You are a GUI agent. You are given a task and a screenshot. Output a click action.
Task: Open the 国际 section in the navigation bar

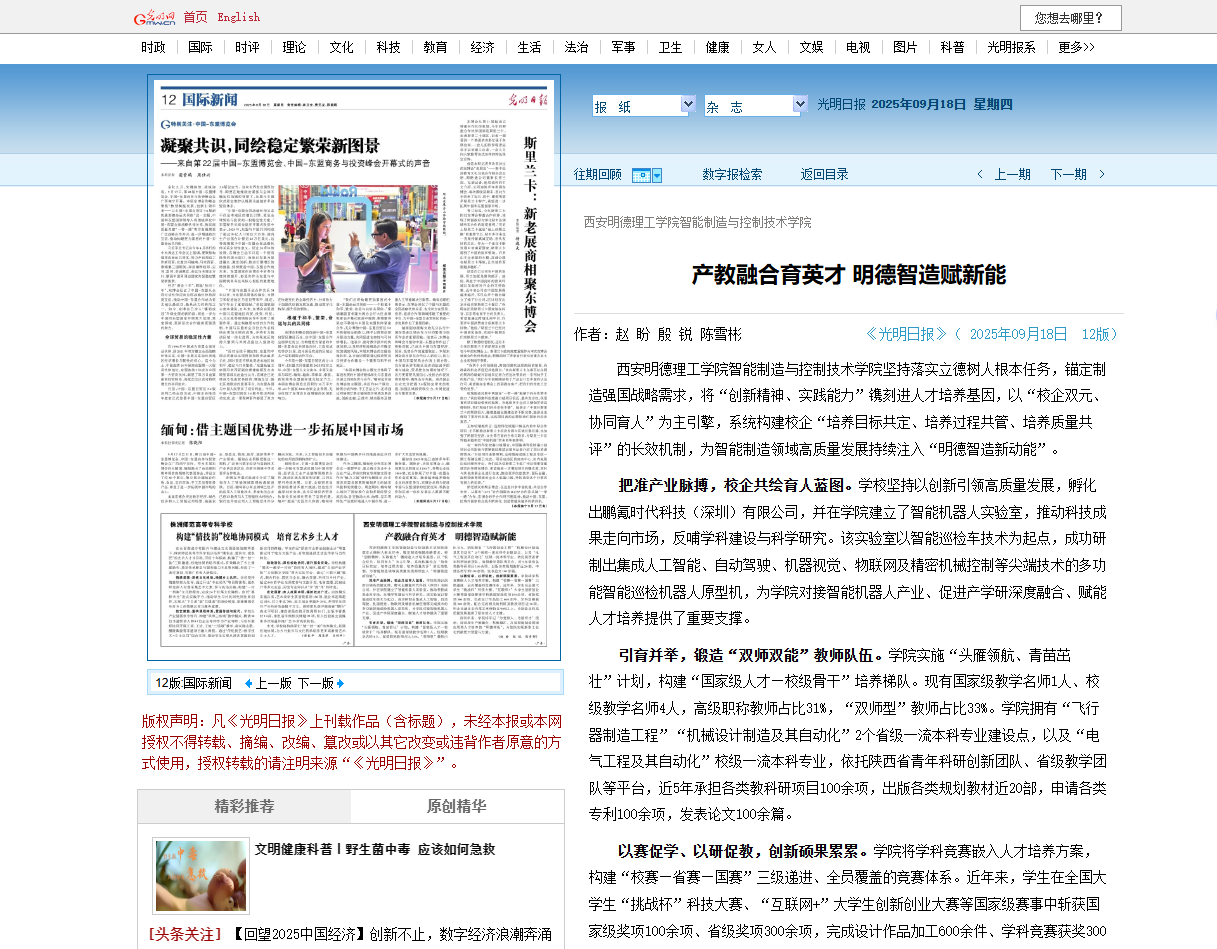200,47
